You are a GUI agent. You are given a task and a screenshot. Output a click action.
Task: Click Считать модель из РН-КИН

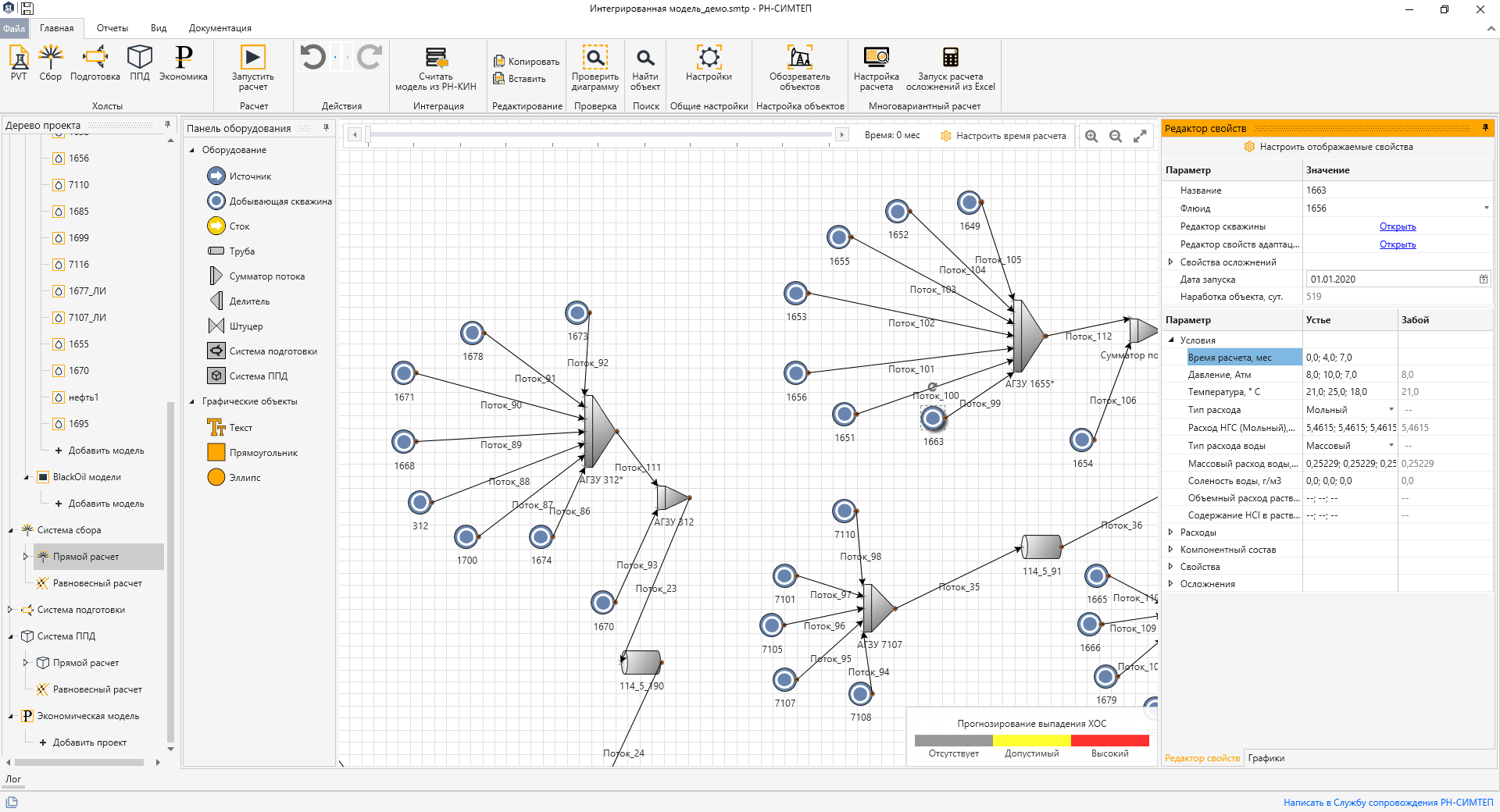click(x=435, y=68)
